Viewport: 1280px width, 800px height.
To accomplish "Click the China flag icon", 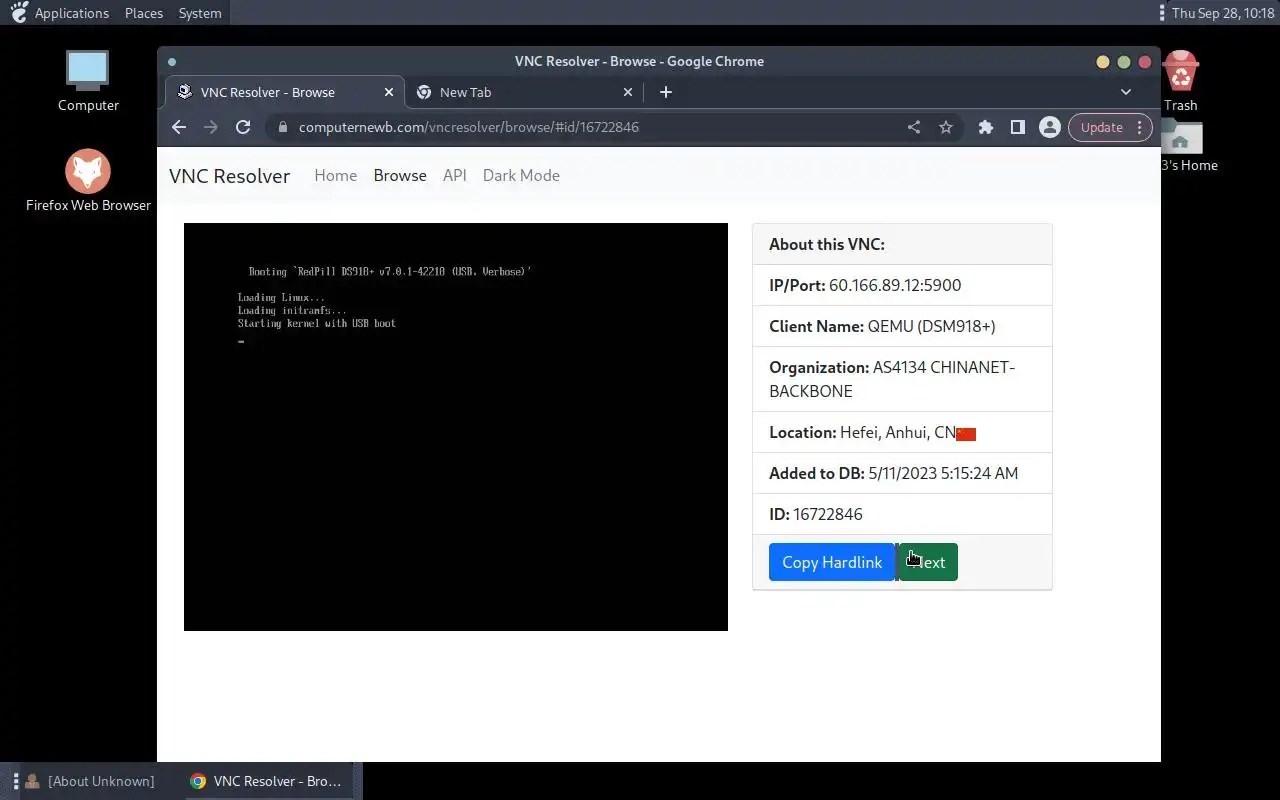I will click(x=966, y=434).
